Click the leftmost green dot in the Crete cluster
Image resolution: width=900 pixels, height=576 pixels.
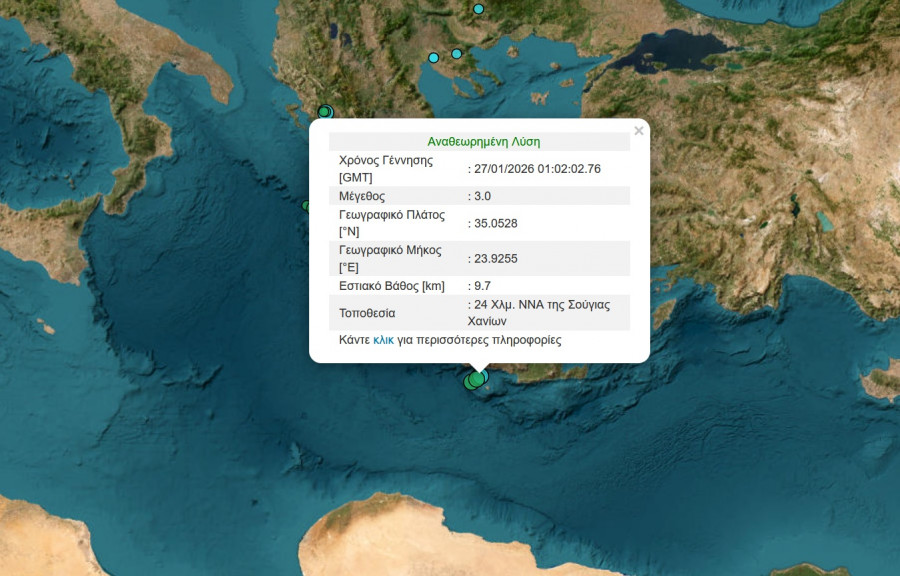tap(468, 382)
